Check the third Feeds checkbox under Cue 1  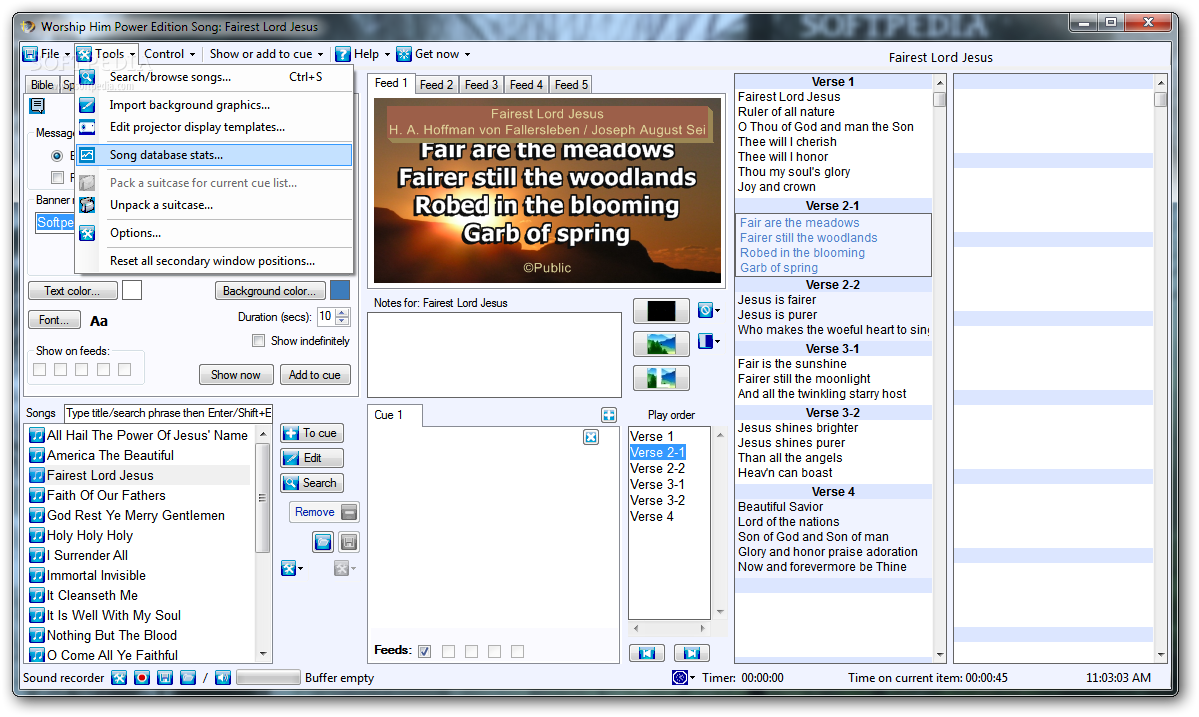click(x=472, y=651)
